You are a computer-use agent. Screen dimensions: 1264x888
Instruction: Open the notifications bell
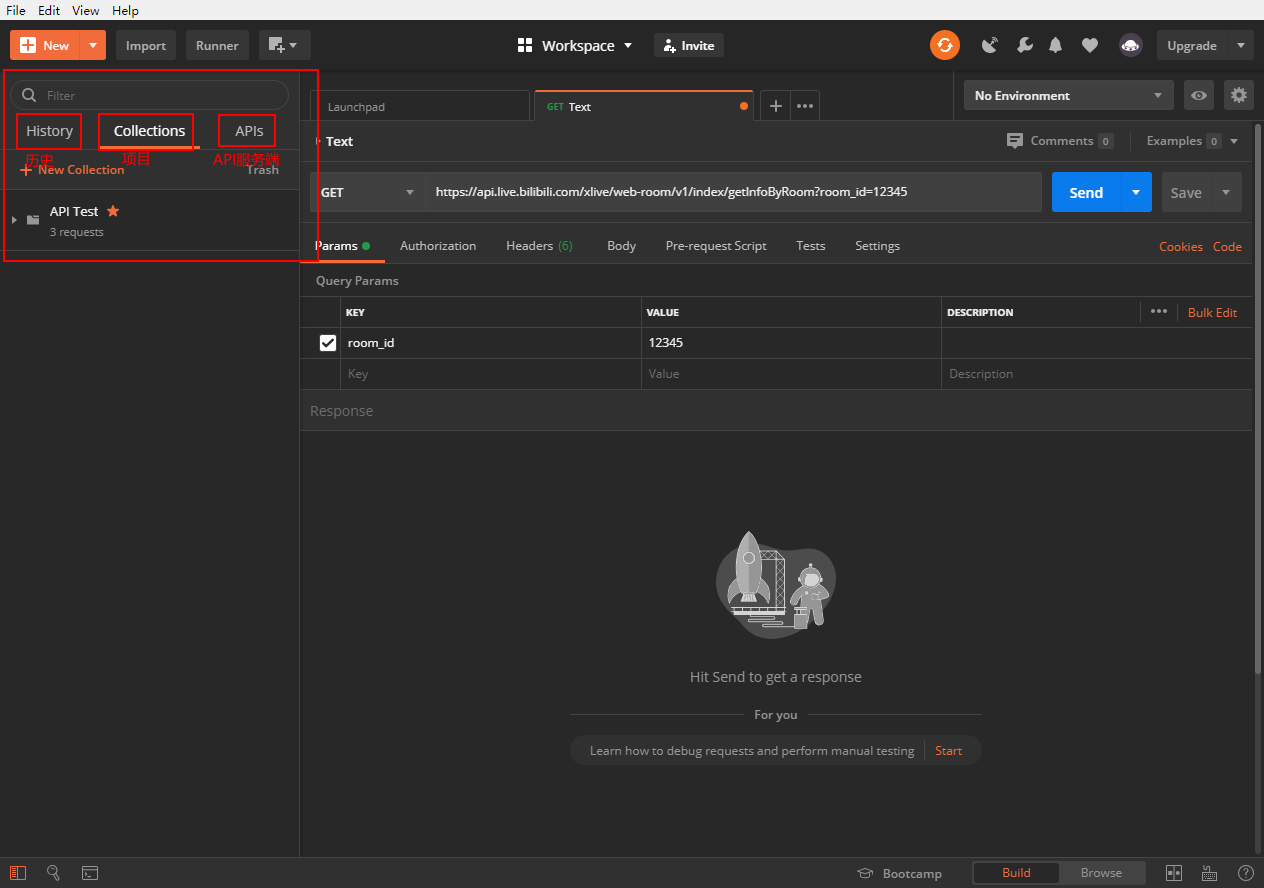pyautogui.click(x=1056, y=45)
